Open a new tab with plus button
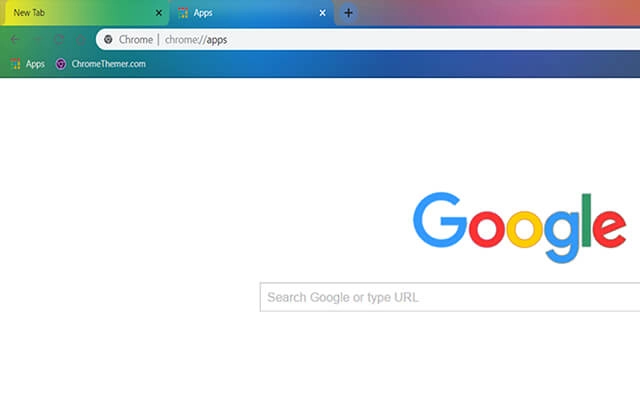Image resolution: width=640 pixels, height=400 pixels. tap(348, 13)
